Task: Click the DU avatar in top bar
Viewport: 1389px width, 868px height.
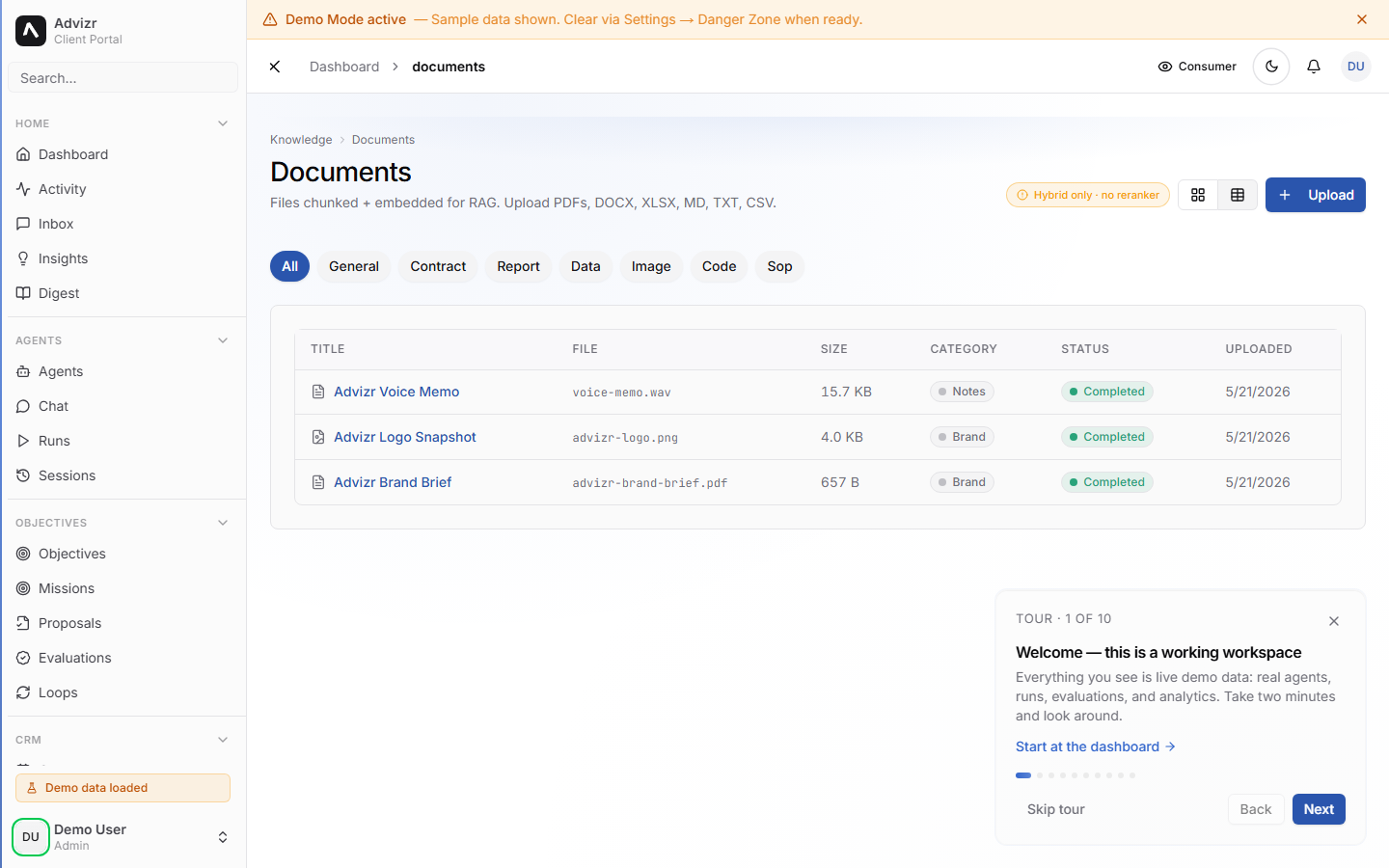Action: (x=1356, y=67)
